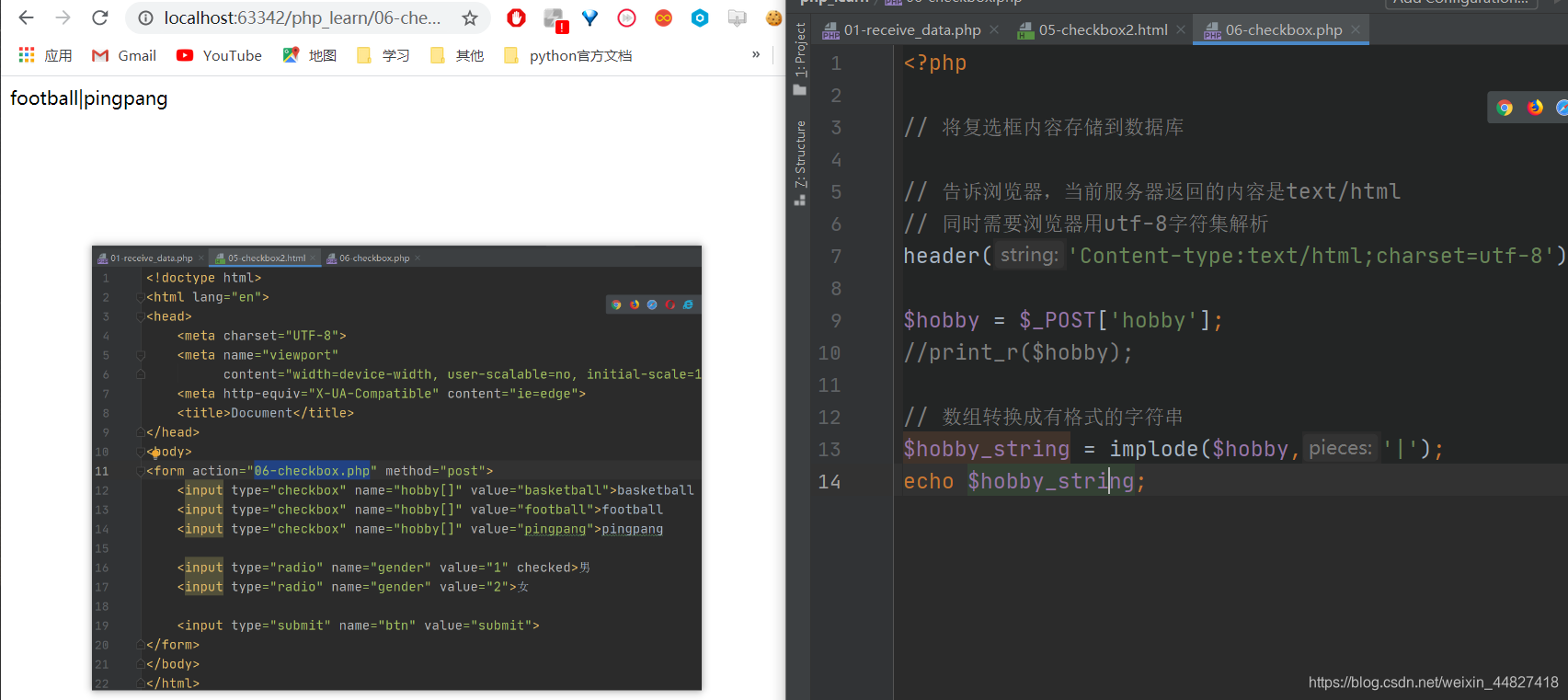The width and height of the screenshot is (1568, 700).
Task: Click the browser address bar URL
Action: (302, 17)
